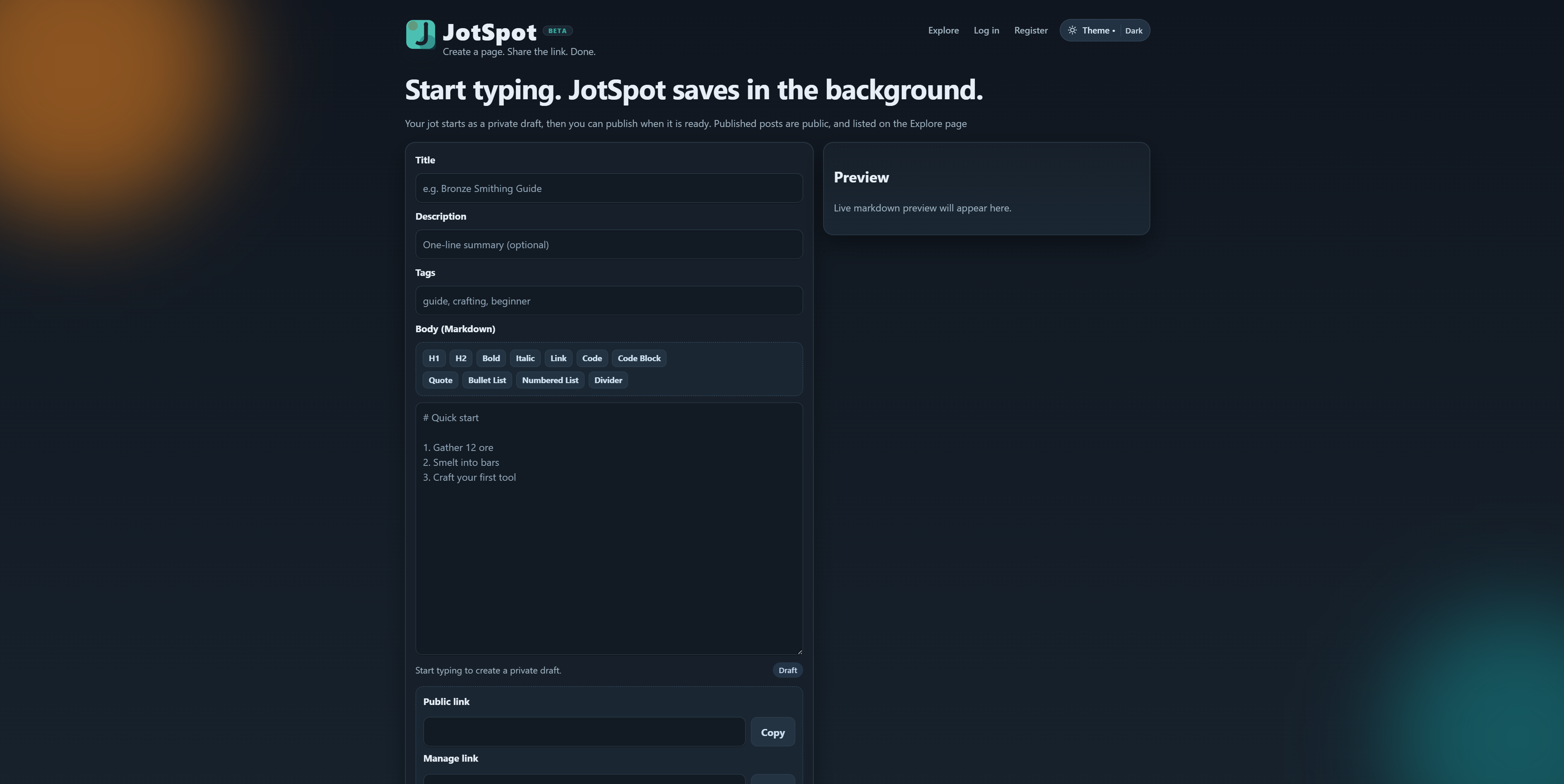The image size is (1564, 784).
Task: Insert a divider line
Action: pos(608,380)
